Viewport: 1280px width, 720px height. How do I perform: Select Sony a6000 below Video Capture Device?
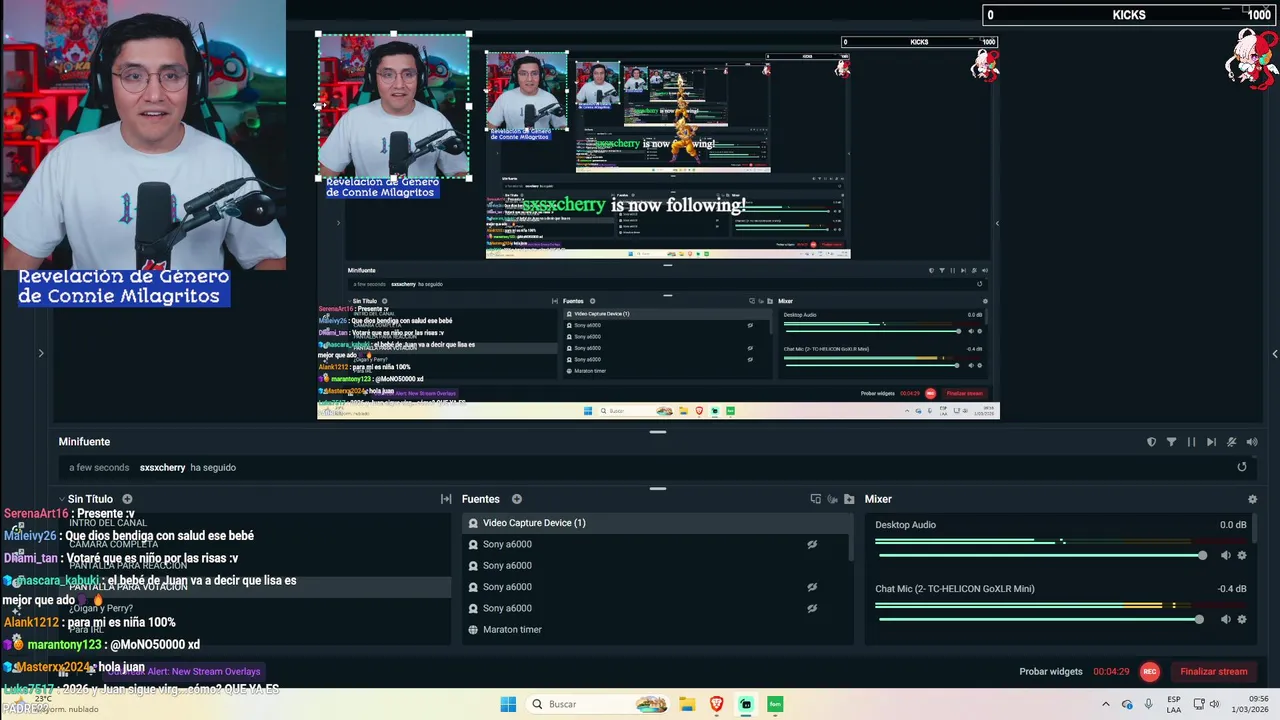coord(655,544)
